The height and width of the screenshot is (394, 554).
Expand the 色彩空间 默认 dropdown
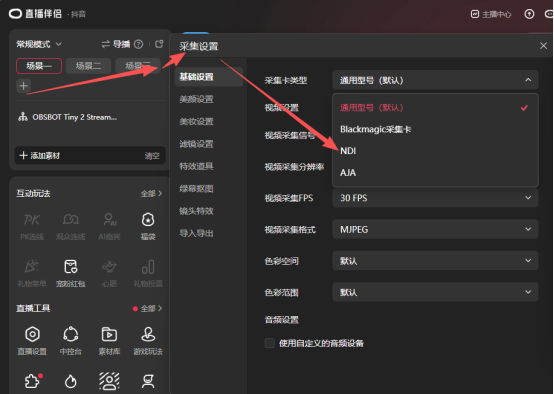pos(435,261)
